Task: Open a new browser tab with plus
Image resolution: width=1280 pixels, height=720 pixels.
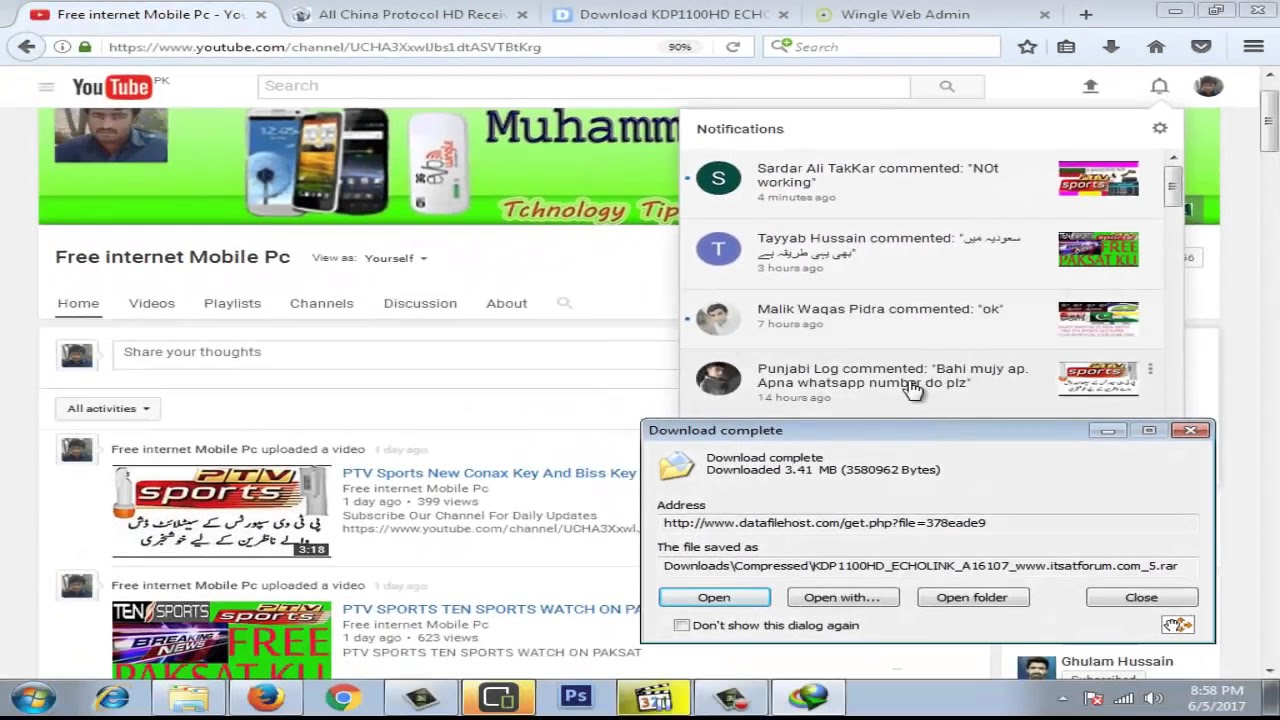Action: pos(1086,14)
